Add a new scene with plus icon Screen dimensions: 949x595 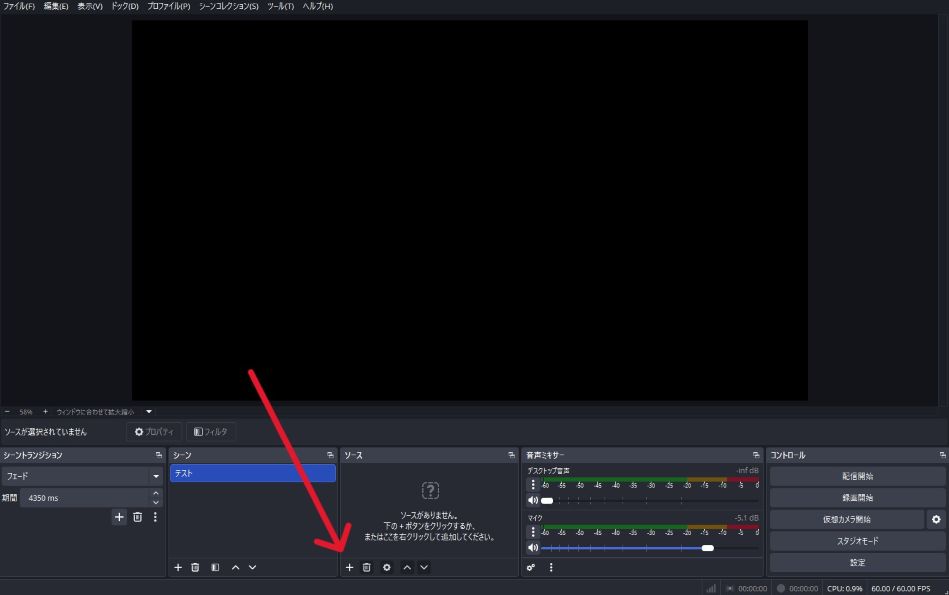(x=178, y=567)
